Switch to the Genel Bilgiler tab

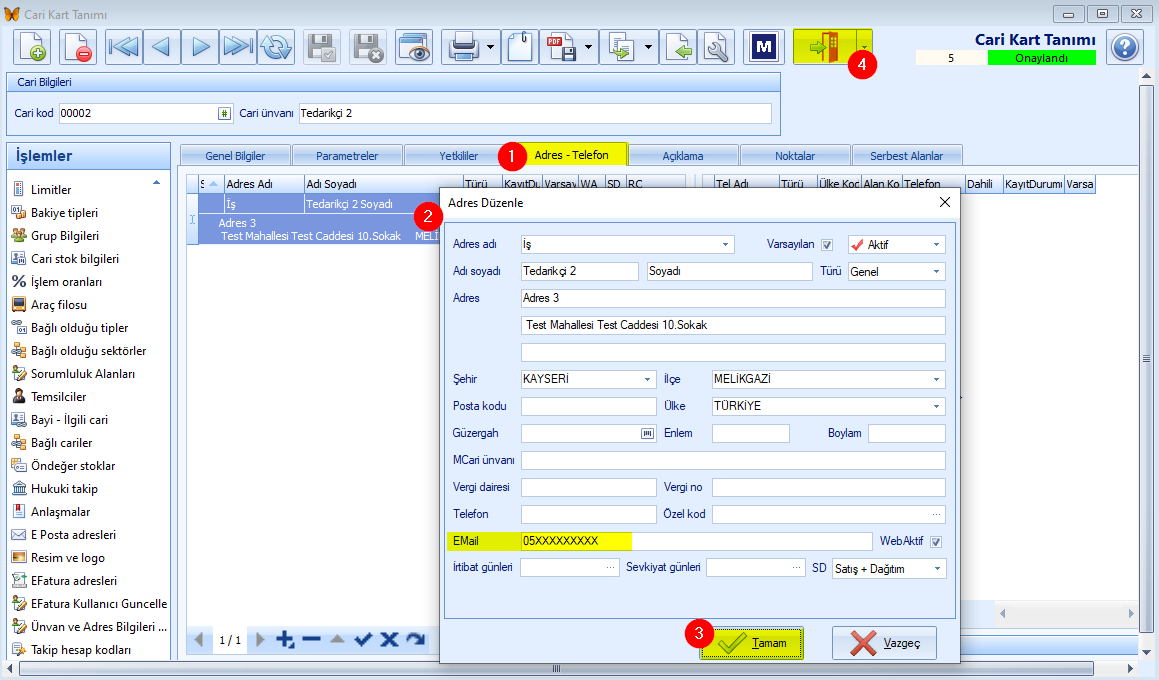(235, 156)
